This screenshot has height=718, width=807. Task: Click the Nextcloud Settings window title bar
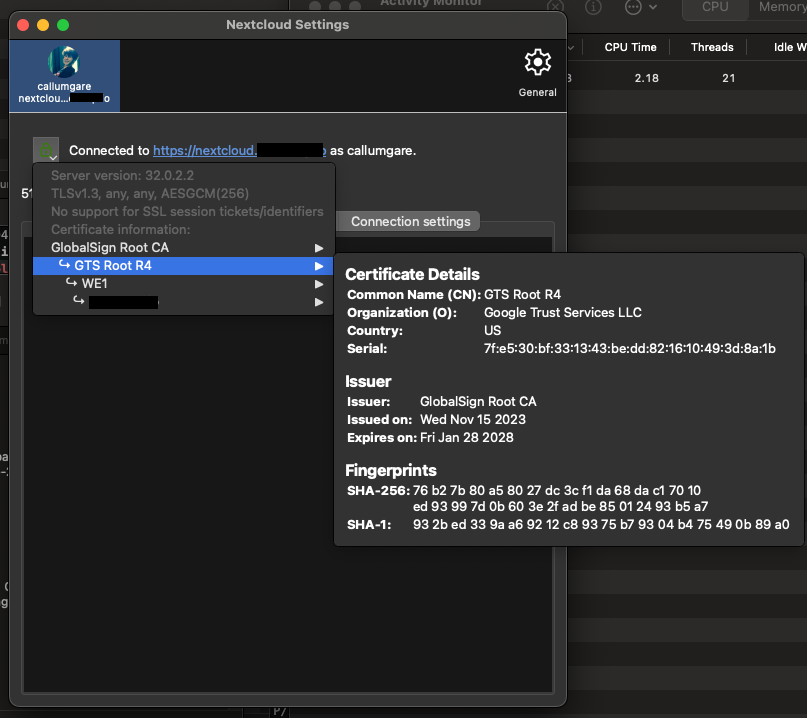[286, 24]
